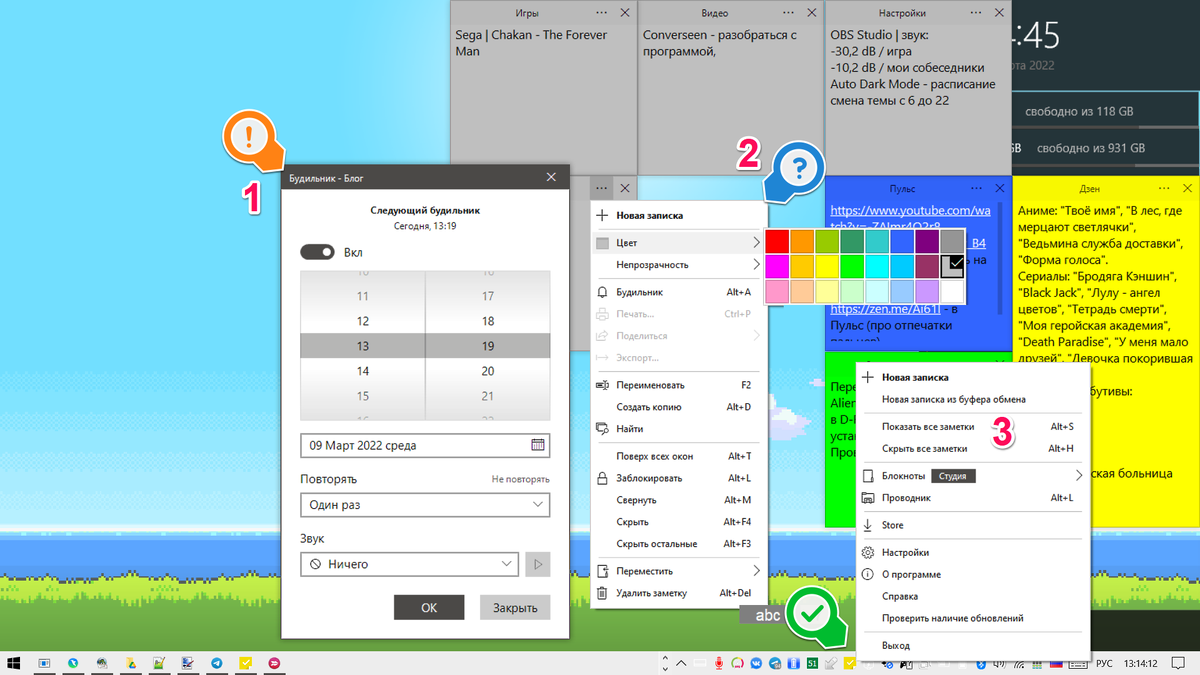The image size is (1200, 675).
Task: Click the gear icon in the tray menu
Action: (868, 552)
